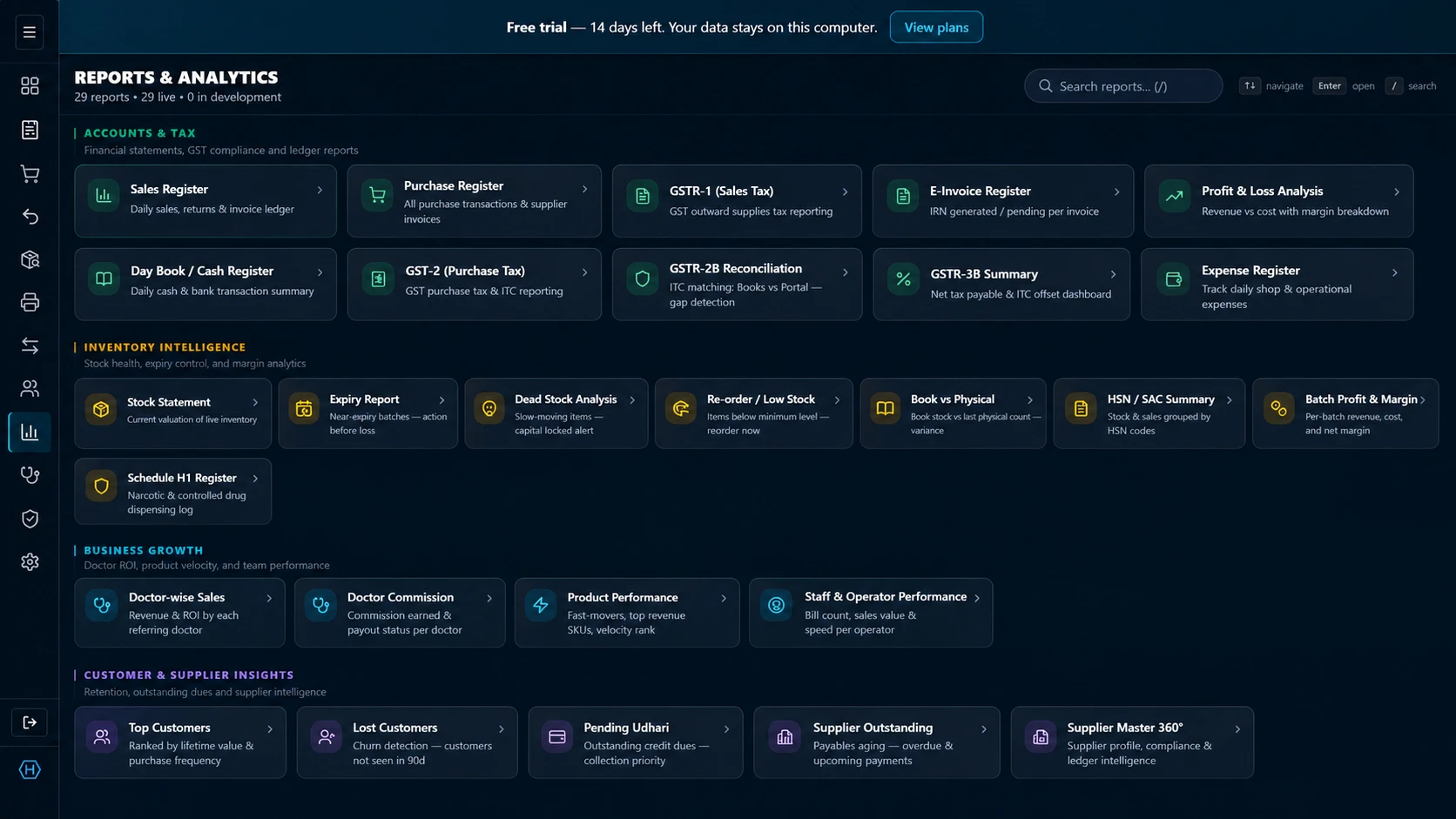Click the shield check sidebar icon
The width and height of the screenshot is (1456, 819).
[x=30, y=519]
